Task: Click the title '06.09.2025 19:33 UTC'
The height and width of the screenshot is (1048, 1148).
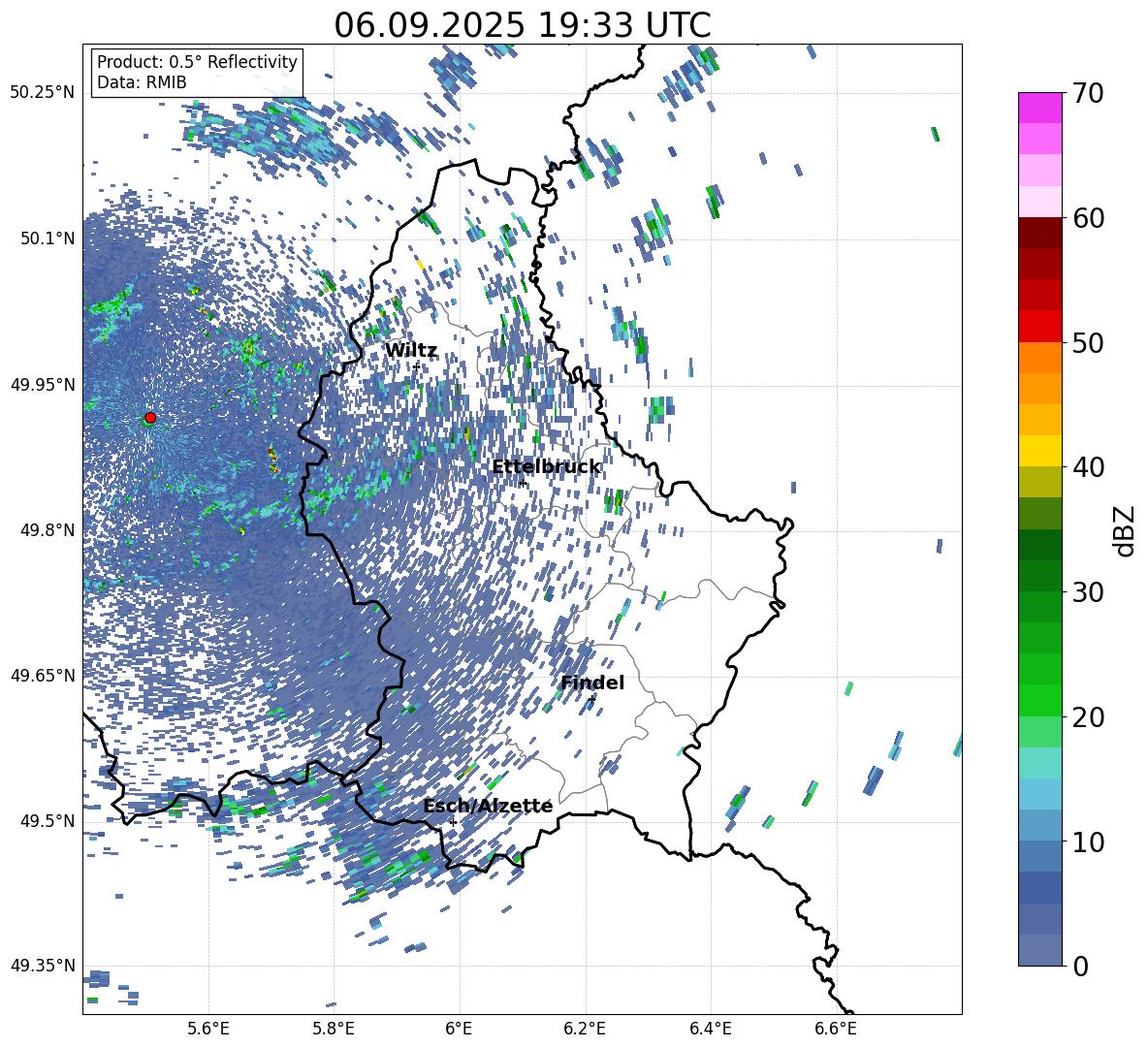Action: tap(522, 25)
